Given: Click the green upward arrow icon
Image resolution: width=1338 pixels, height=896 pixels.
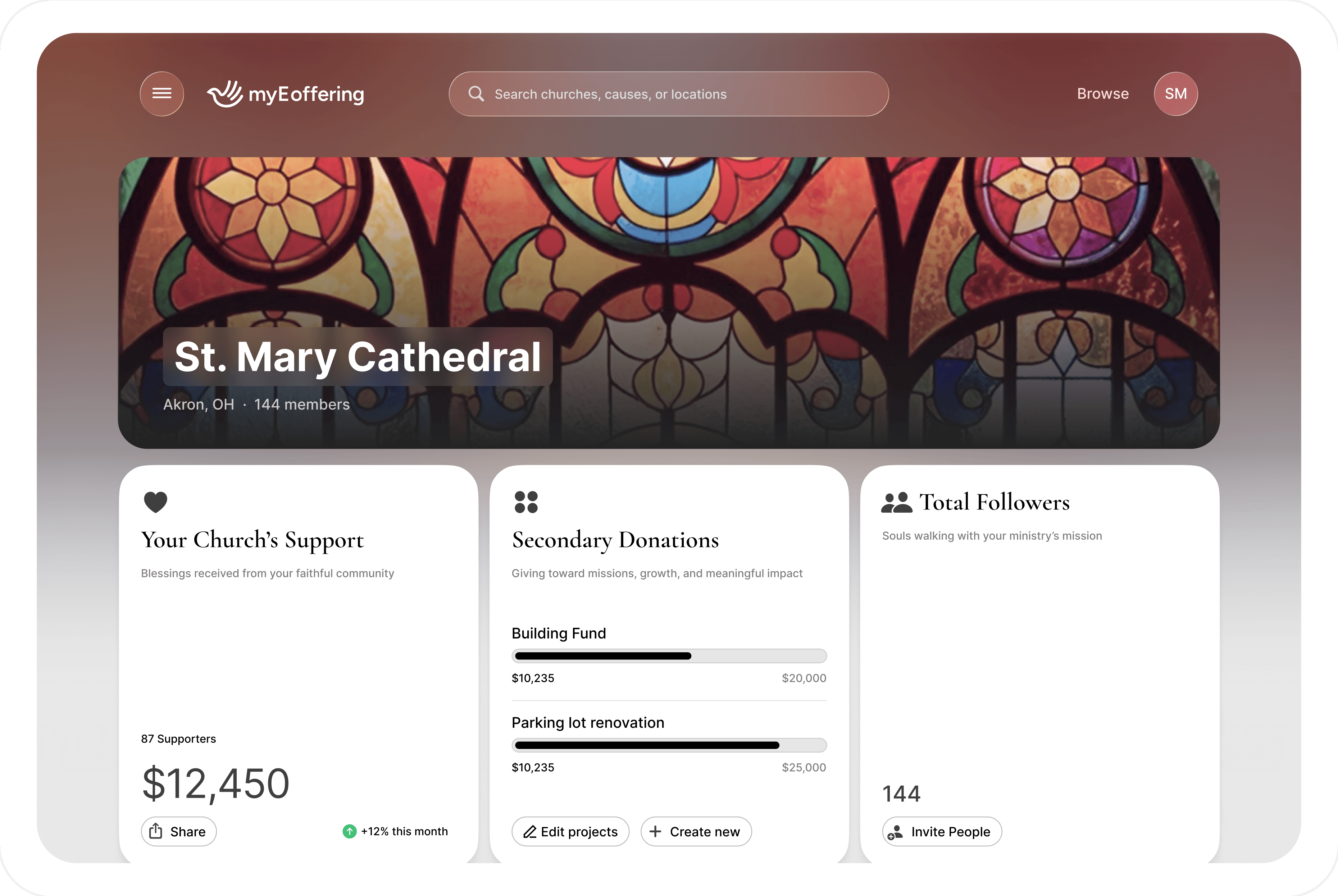Looking at the screenshot, I should click(349, 831).
